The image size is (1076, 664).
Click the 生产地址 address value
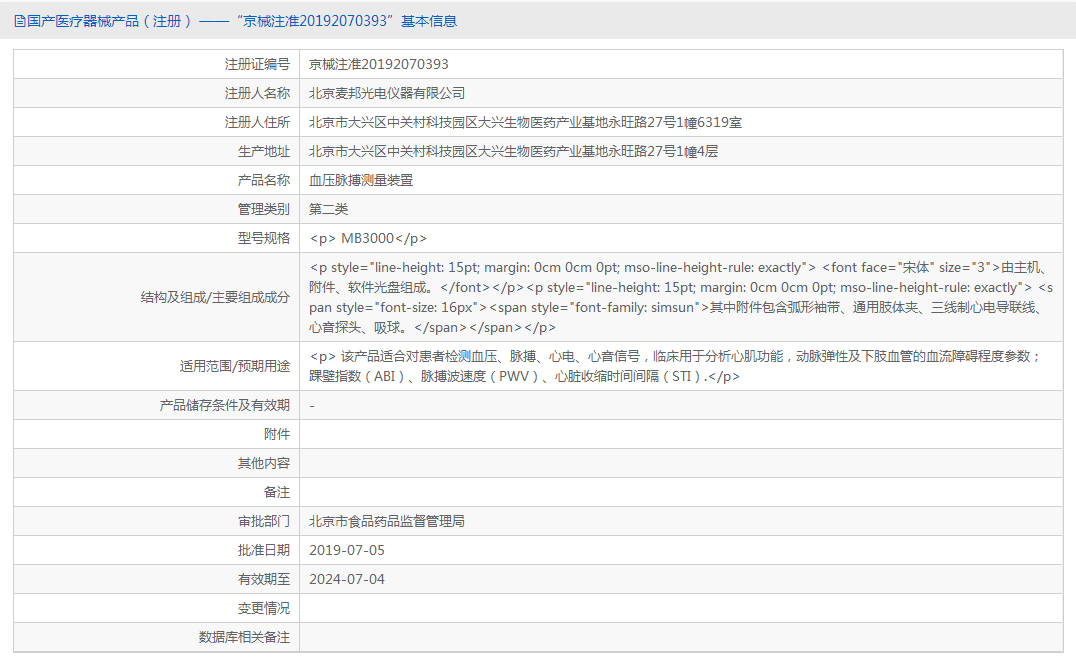click(513, 152)
